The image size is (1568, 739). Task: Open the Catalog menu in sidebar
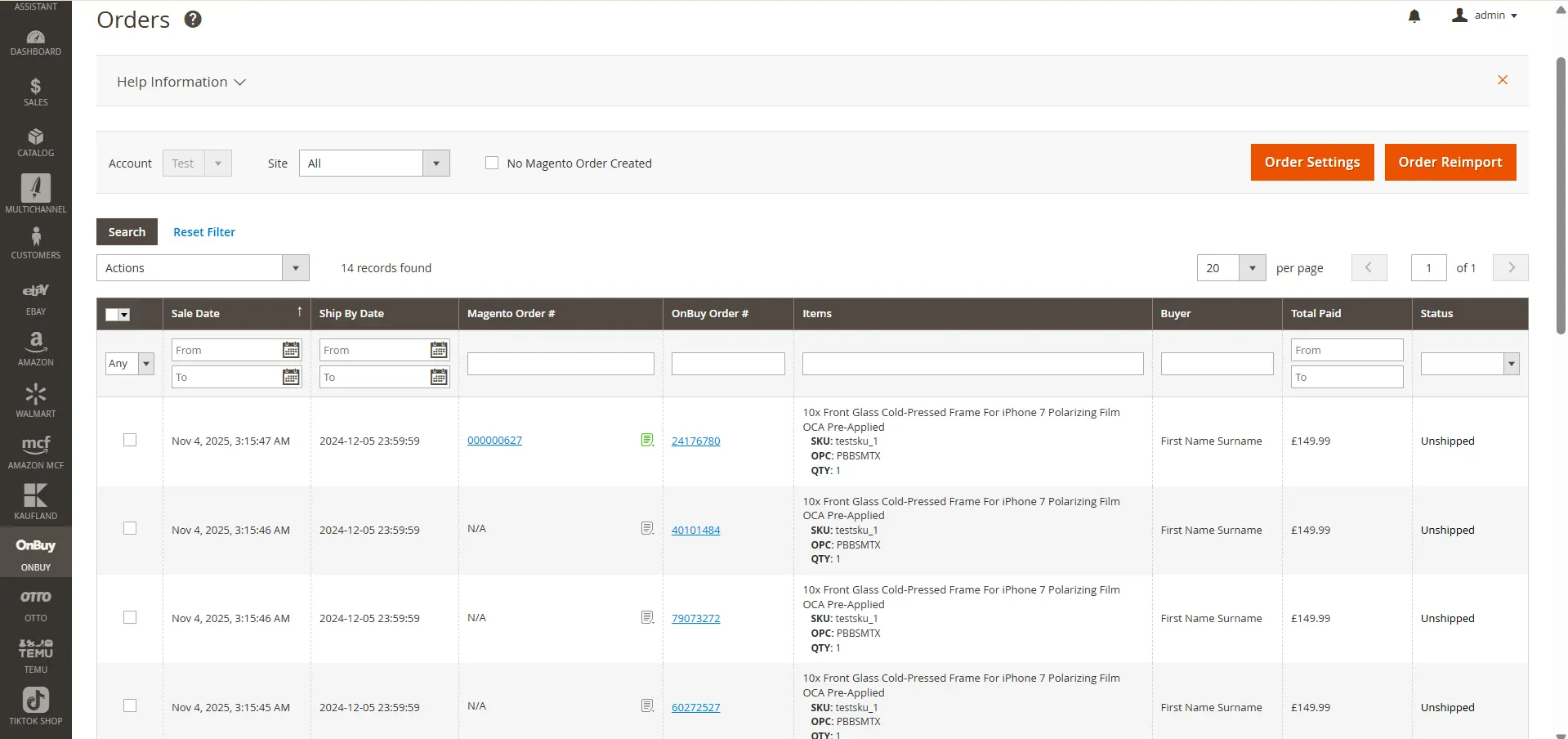[x=36, y=142]
